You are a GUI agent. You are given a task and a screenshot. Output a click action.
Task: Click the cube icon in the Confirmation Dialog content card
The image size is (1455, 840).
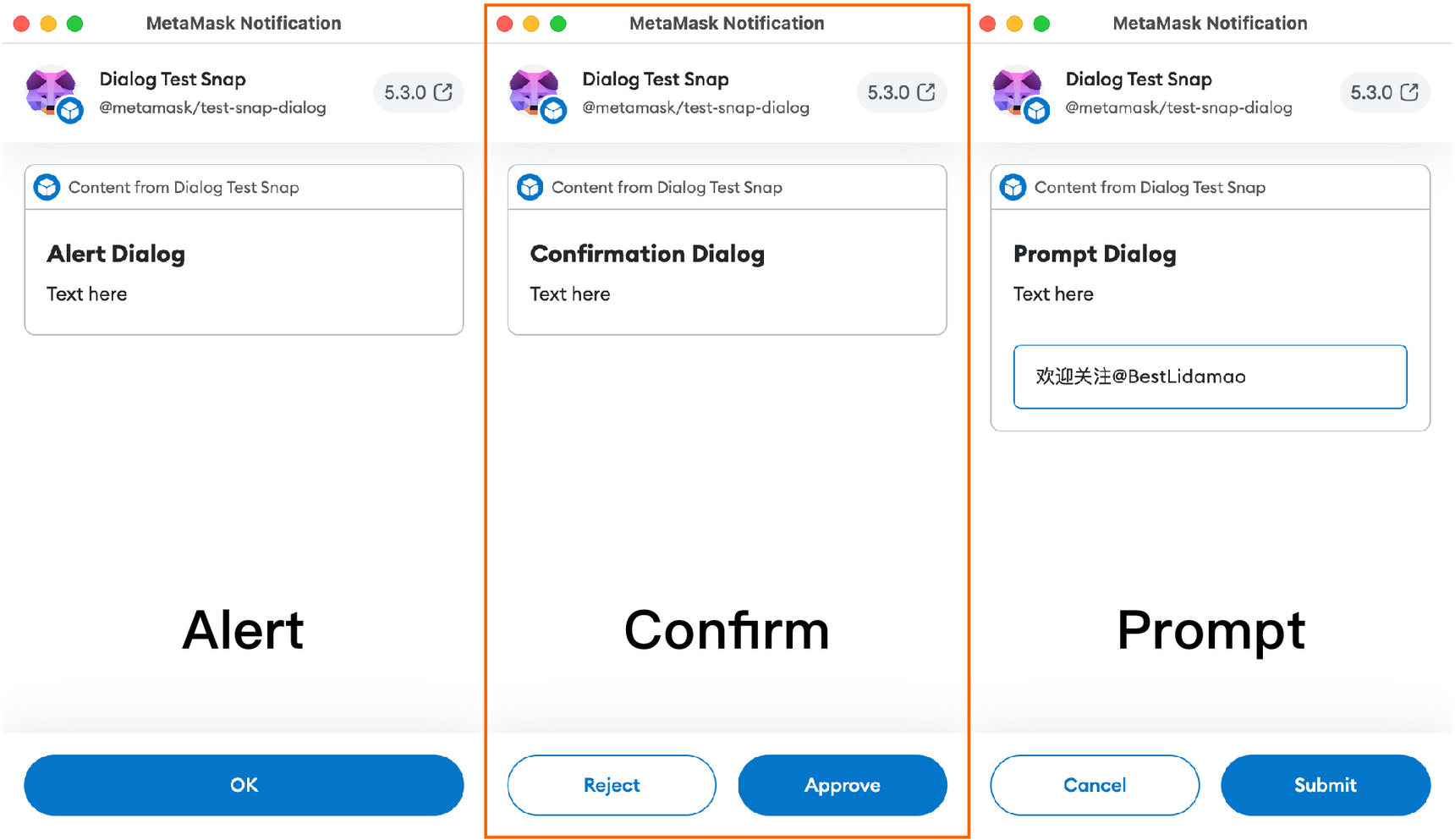tap(530, 187)
